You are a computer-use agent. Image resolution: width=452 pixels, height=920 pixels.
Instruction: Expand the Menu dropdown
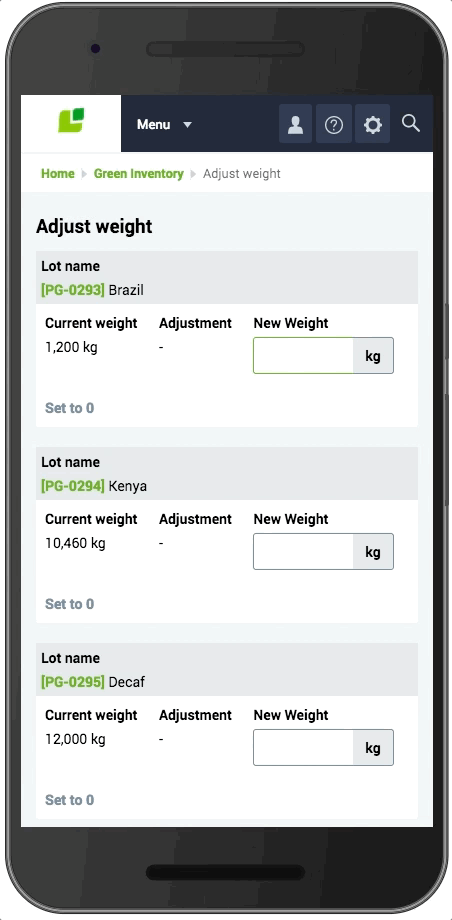click(164, 124)
